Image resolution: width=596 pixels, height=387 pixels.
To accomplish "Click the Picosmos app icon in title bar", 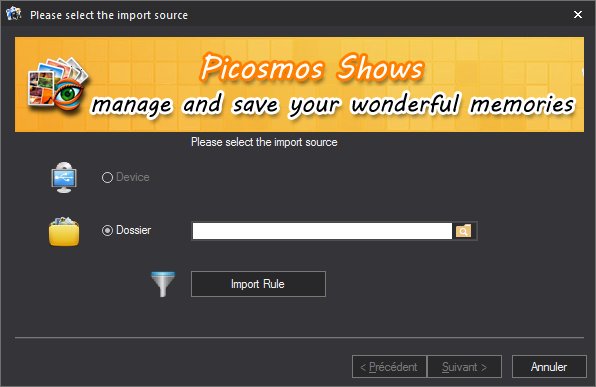I will [x=14, y=14].
